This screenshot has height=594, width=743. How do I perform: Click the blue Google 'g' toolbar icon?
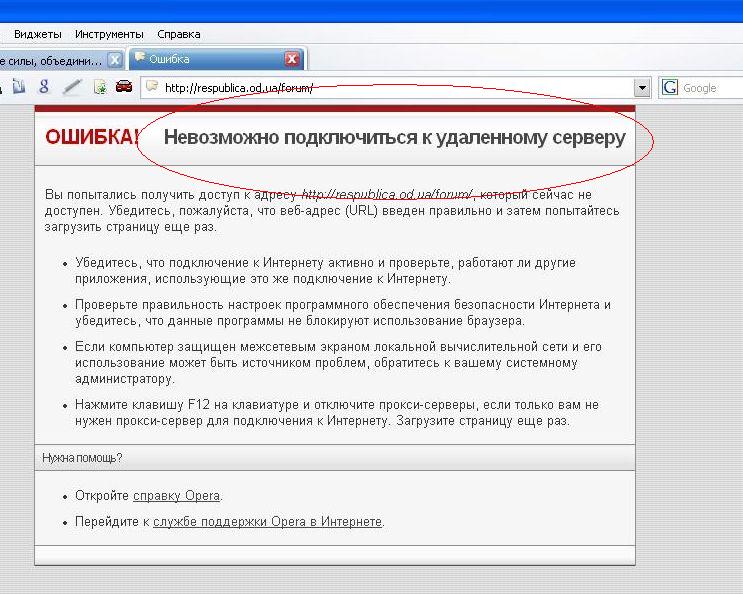pos(44,87)
